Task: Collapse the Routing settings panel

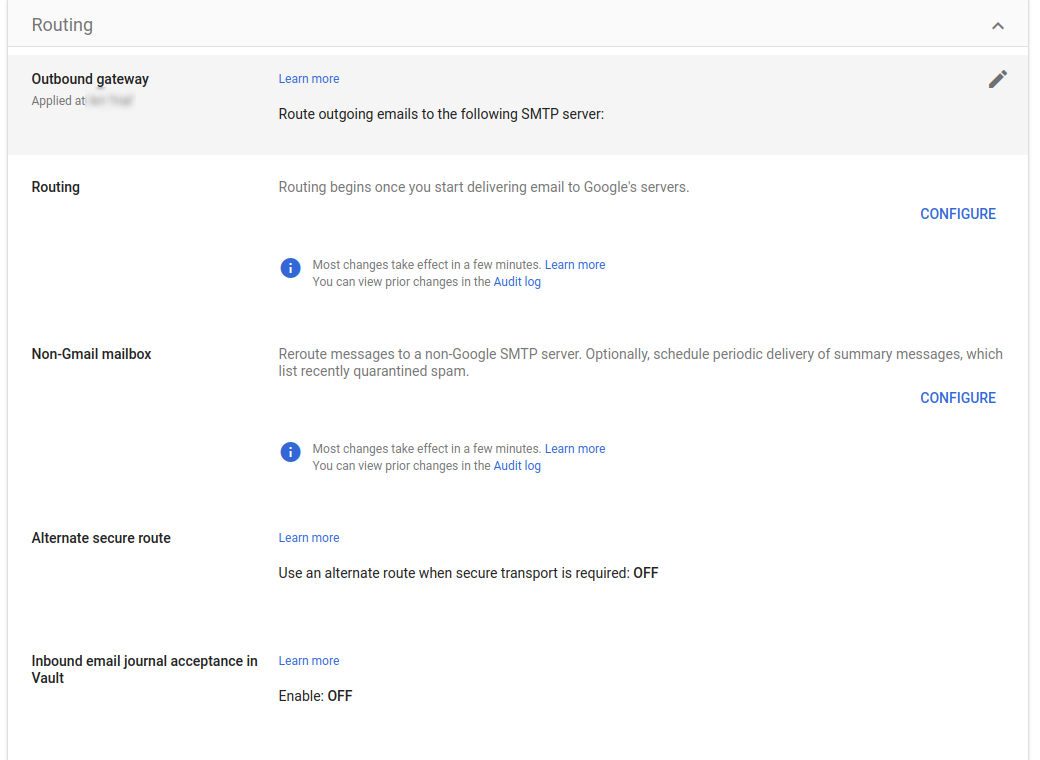Action: [x=997, y=25]
